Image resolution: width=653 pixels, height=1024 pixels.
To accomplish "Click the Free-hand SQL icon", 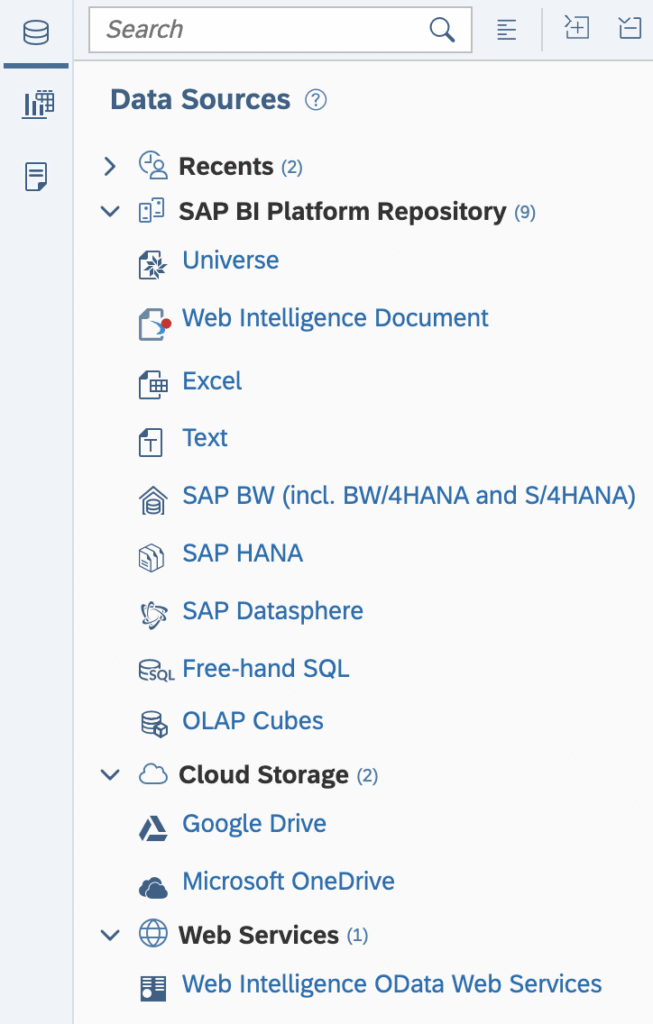I will tap(157, 671).
